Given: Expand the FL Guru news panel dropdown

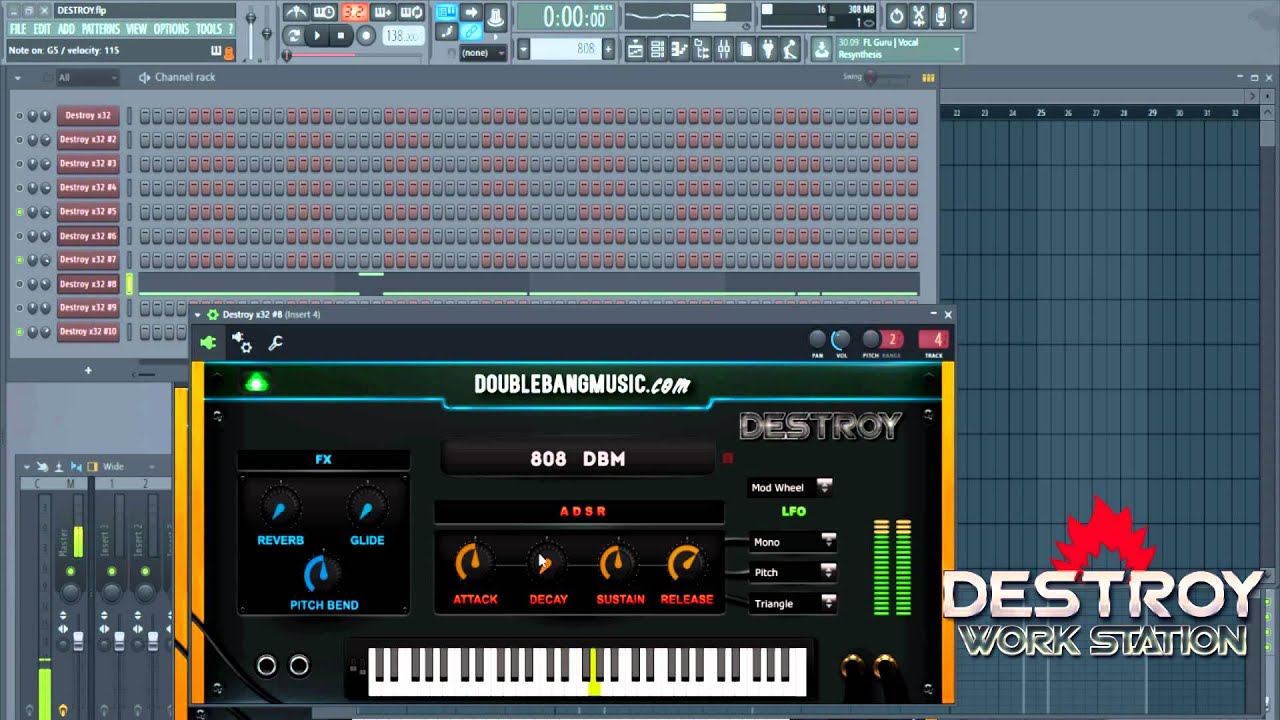Looking at the screenshot, I should click(957, 49).
